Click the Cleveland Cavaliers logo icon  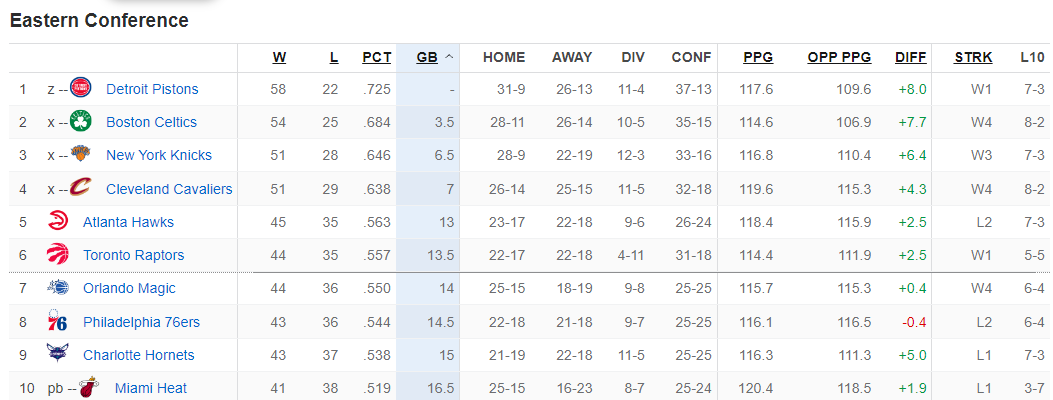(x=81, y=188)
